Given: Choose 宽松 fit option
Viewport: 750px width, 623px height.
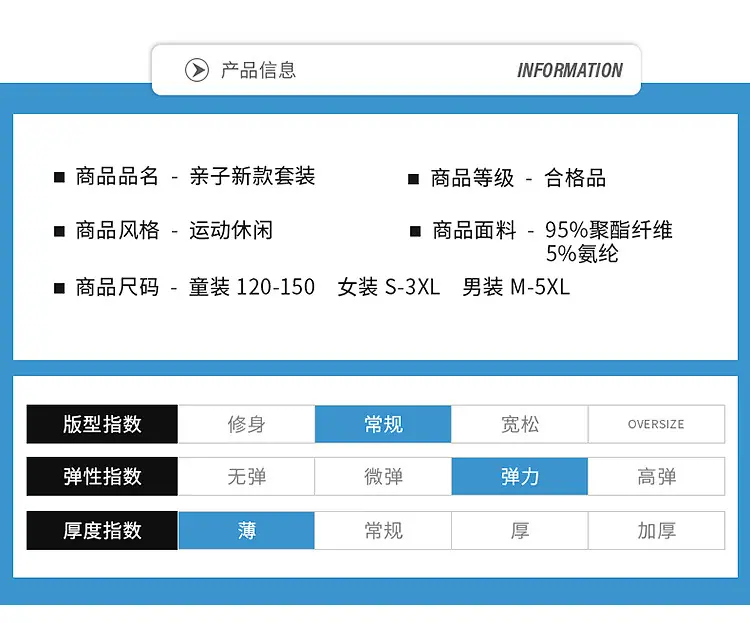Looking at the screenshot, I should tap(520, 424).
